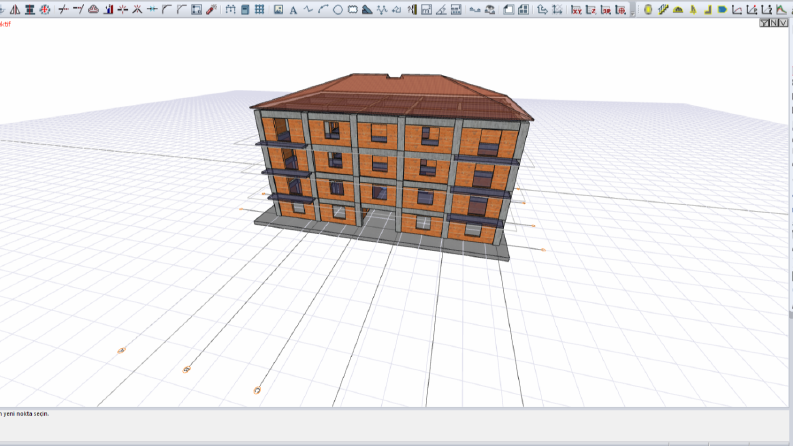Click the triangle ruler slope icon

point(441,9)
